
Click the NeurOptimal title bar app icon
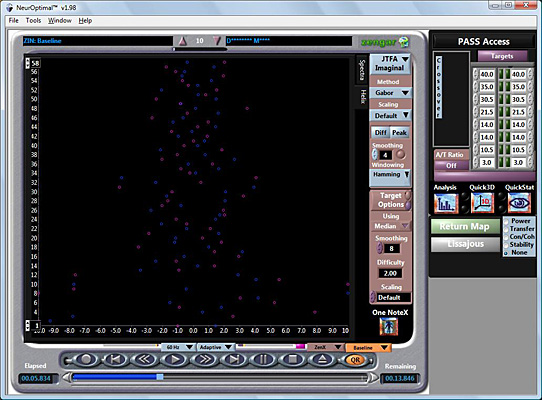(x=9, y=8)
